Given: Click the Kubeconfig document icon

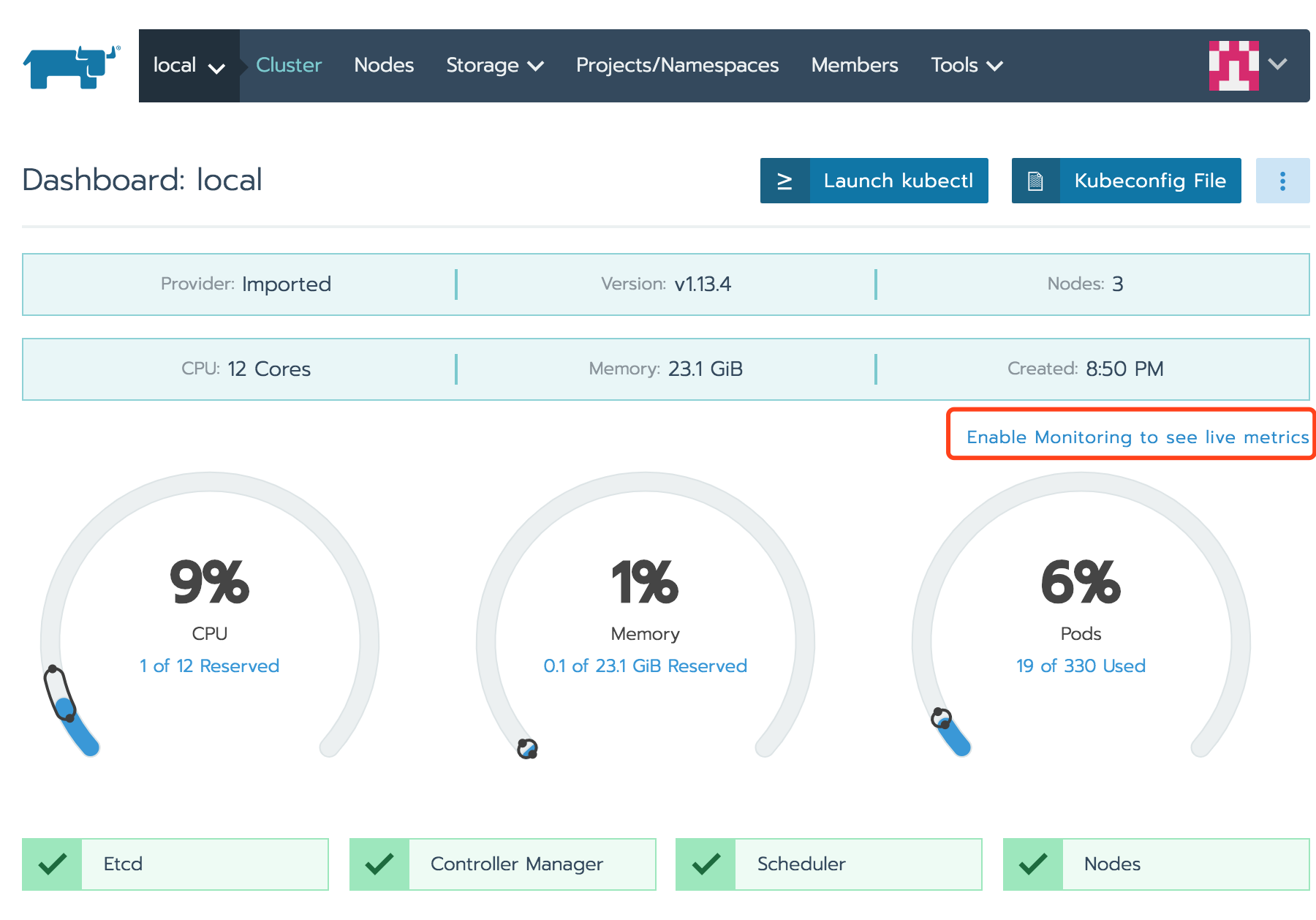Looking at the screenshot, I should tap(1035, 181).
